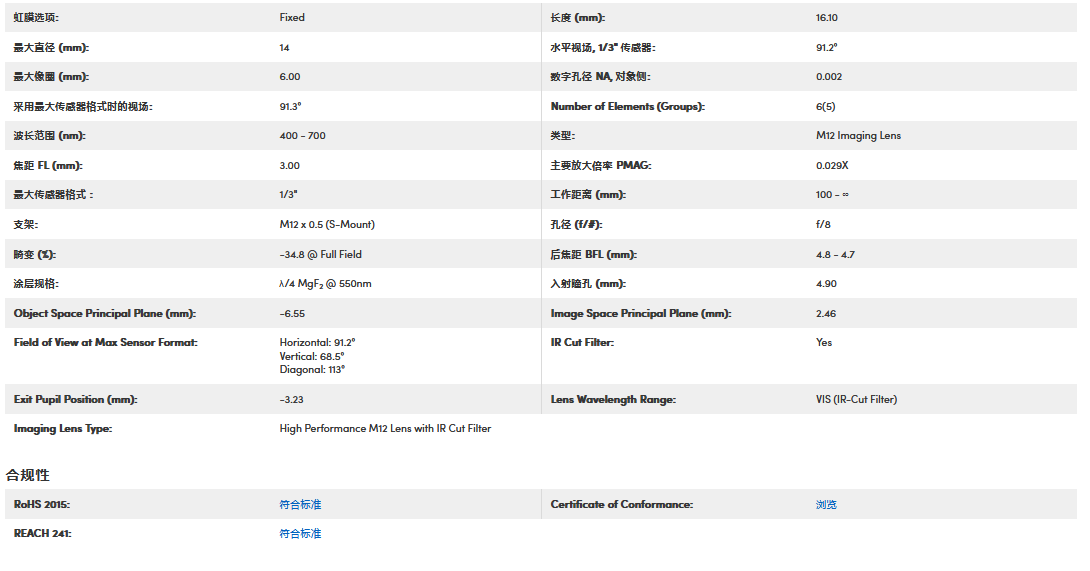
Task: Click the 虹膜选项 Fixed value
Action: tap(292, 18)
